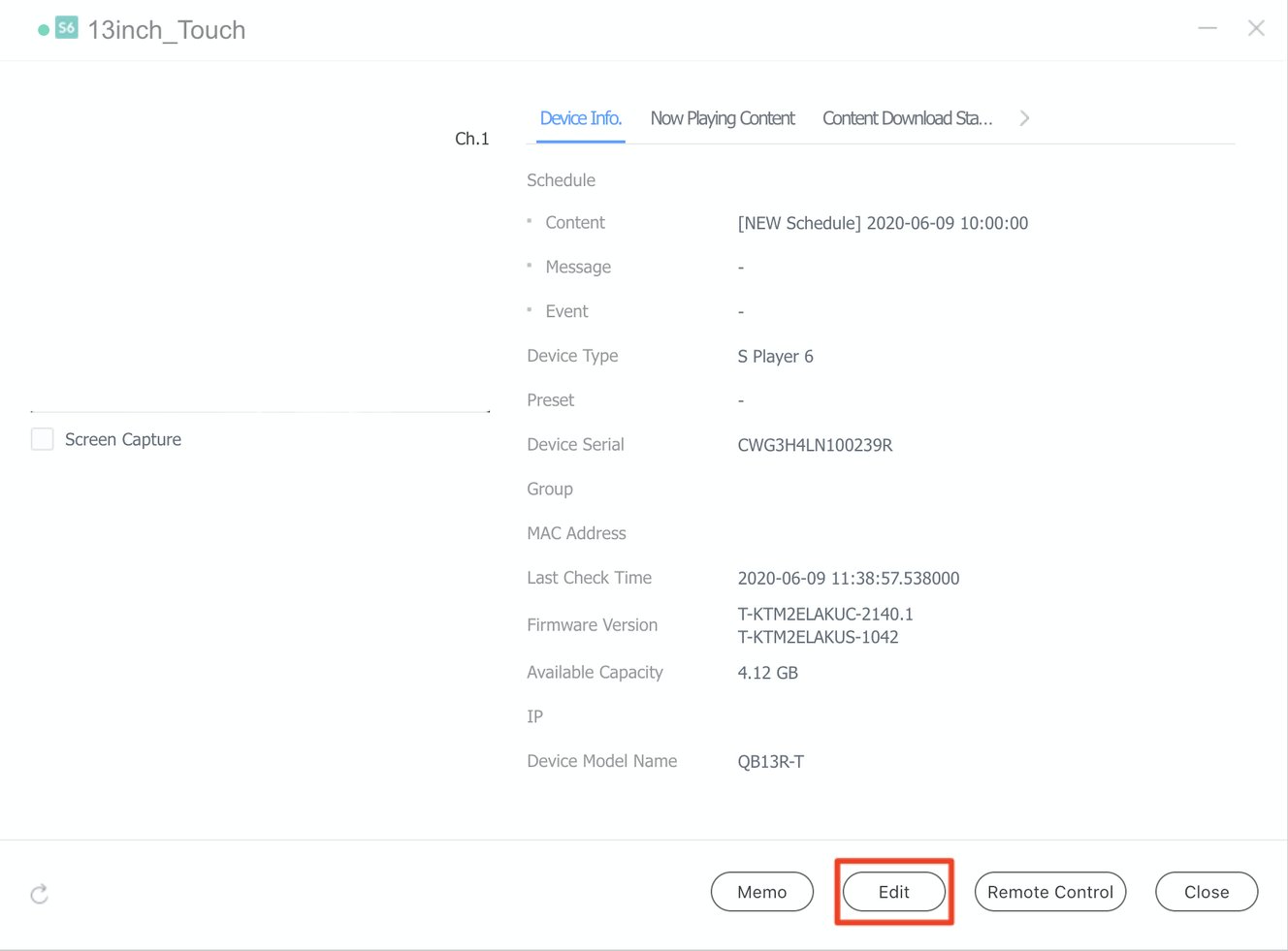Click the Close button at bottom right
Viewport: 1288px width, 951px height.
[1207, 891]
